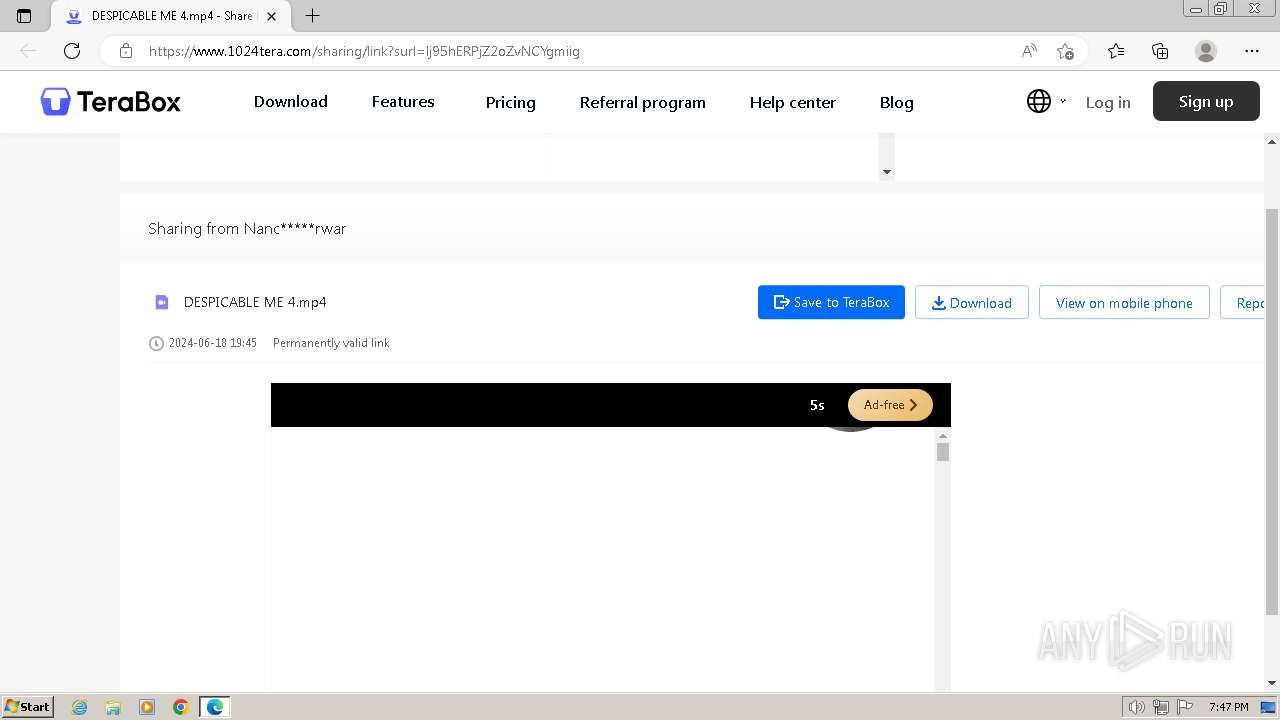Open the Windows Start menu
Image resolution: width=1280 pixels, height=720 pixels.
pos(28,706)
